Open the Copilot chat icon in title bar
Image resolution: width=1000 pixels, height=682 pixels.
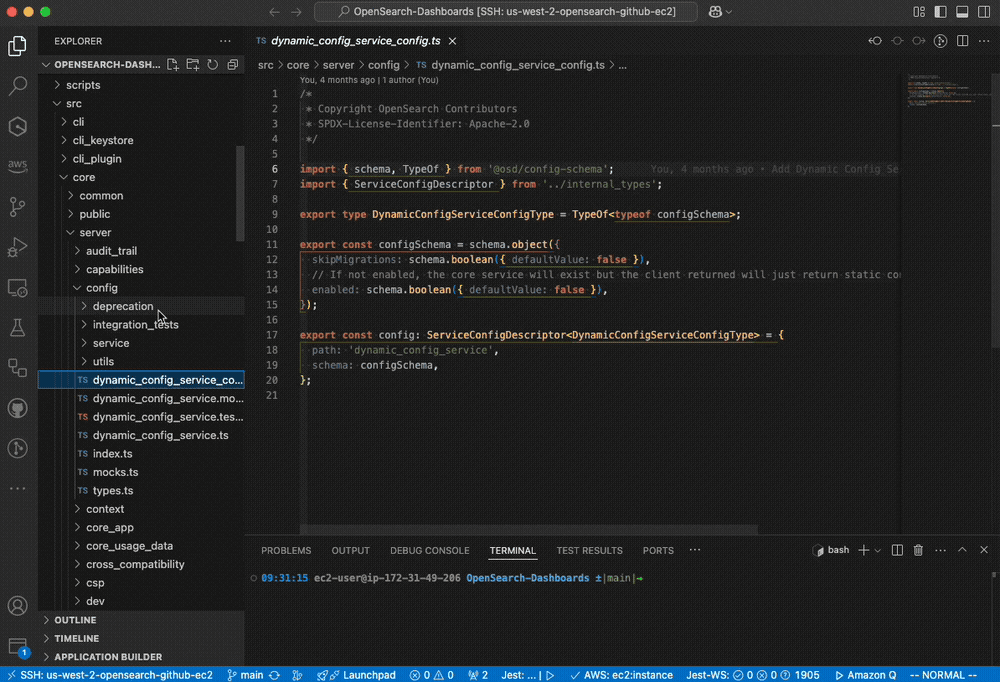(x=715, y=11)
